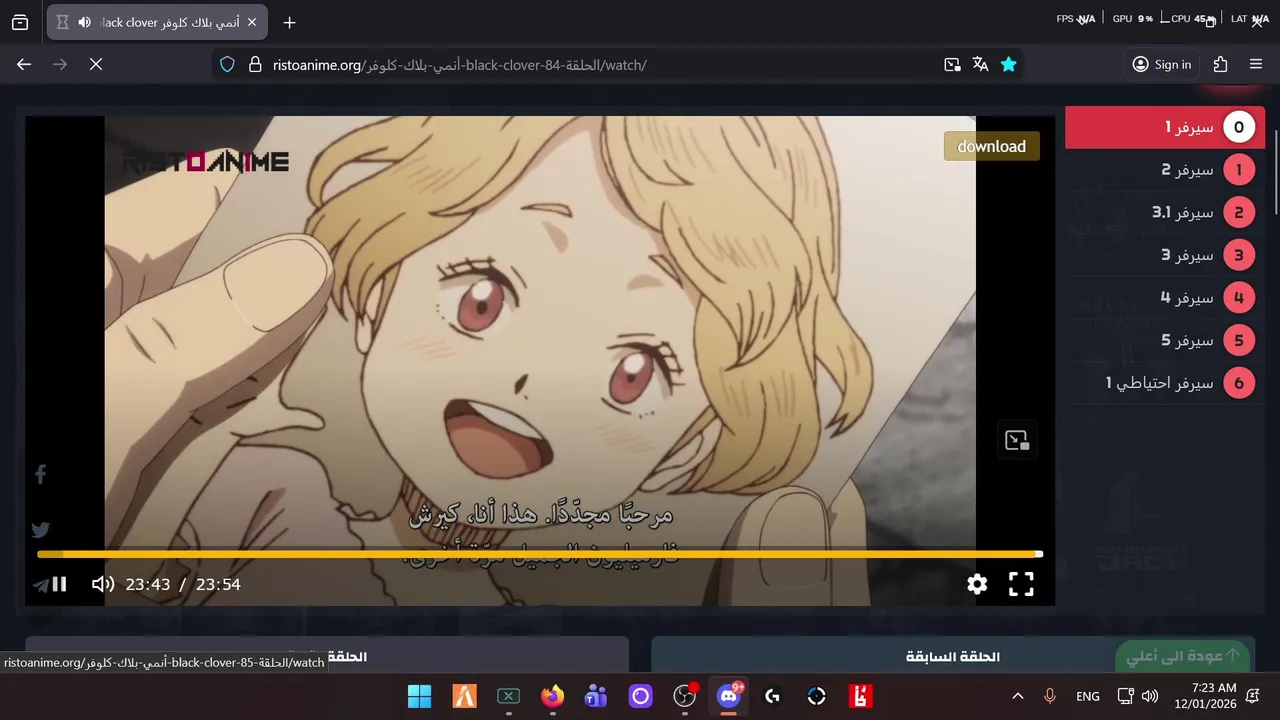The image size is (1280, 720).
Task: Enter fullscreen video mode
Action: point(1021,585)
